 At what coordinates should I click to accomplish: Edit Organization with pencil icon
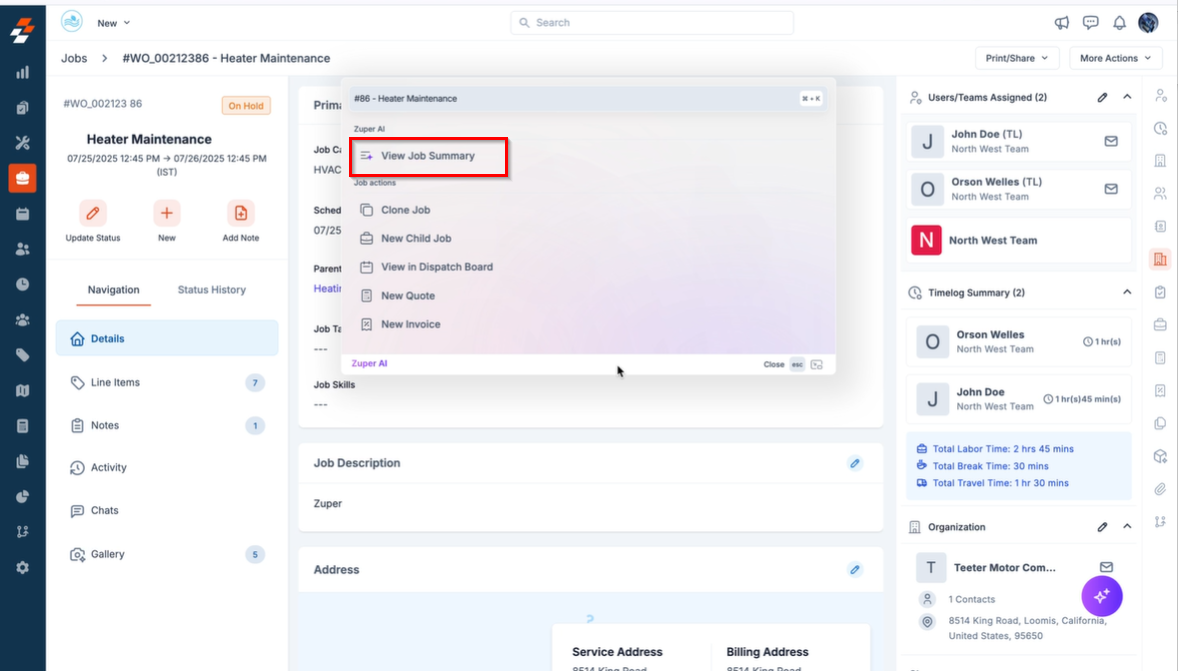(x=1102, y=527)
